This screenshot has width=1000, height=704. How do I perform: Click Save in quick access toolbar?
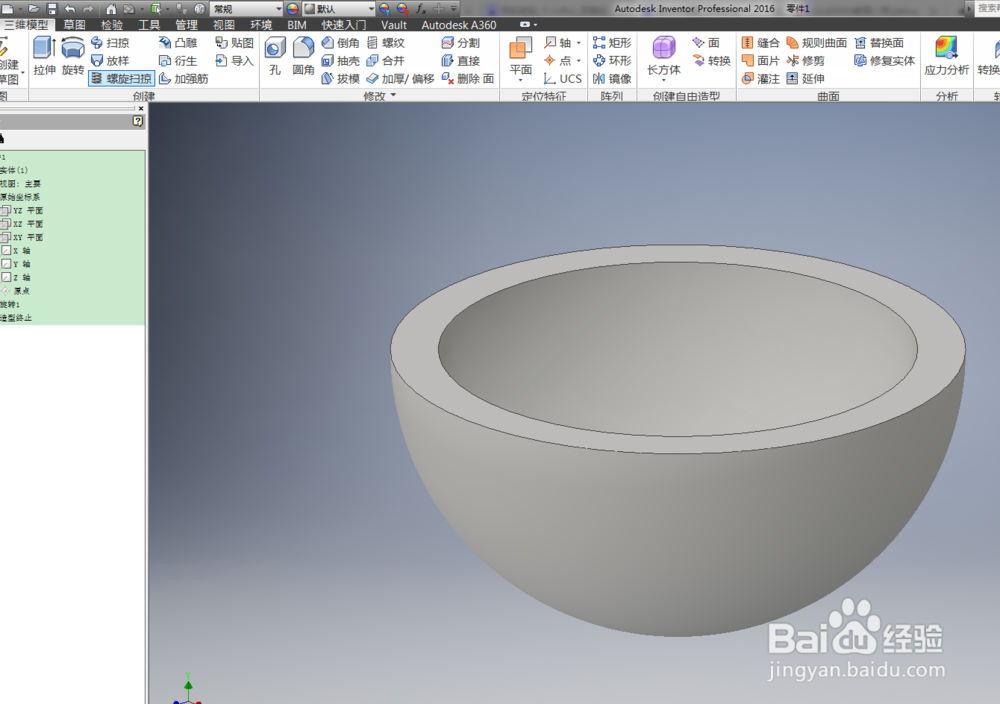(52, 9)
